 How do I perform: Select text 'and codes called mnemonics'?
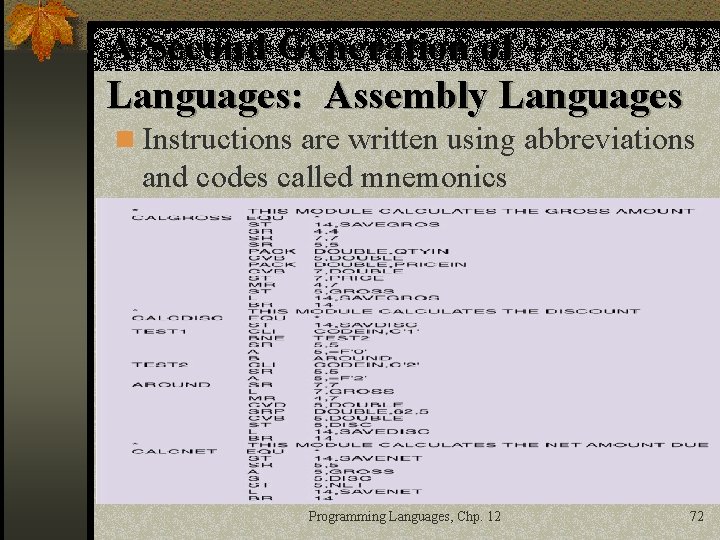pos(324,177)
